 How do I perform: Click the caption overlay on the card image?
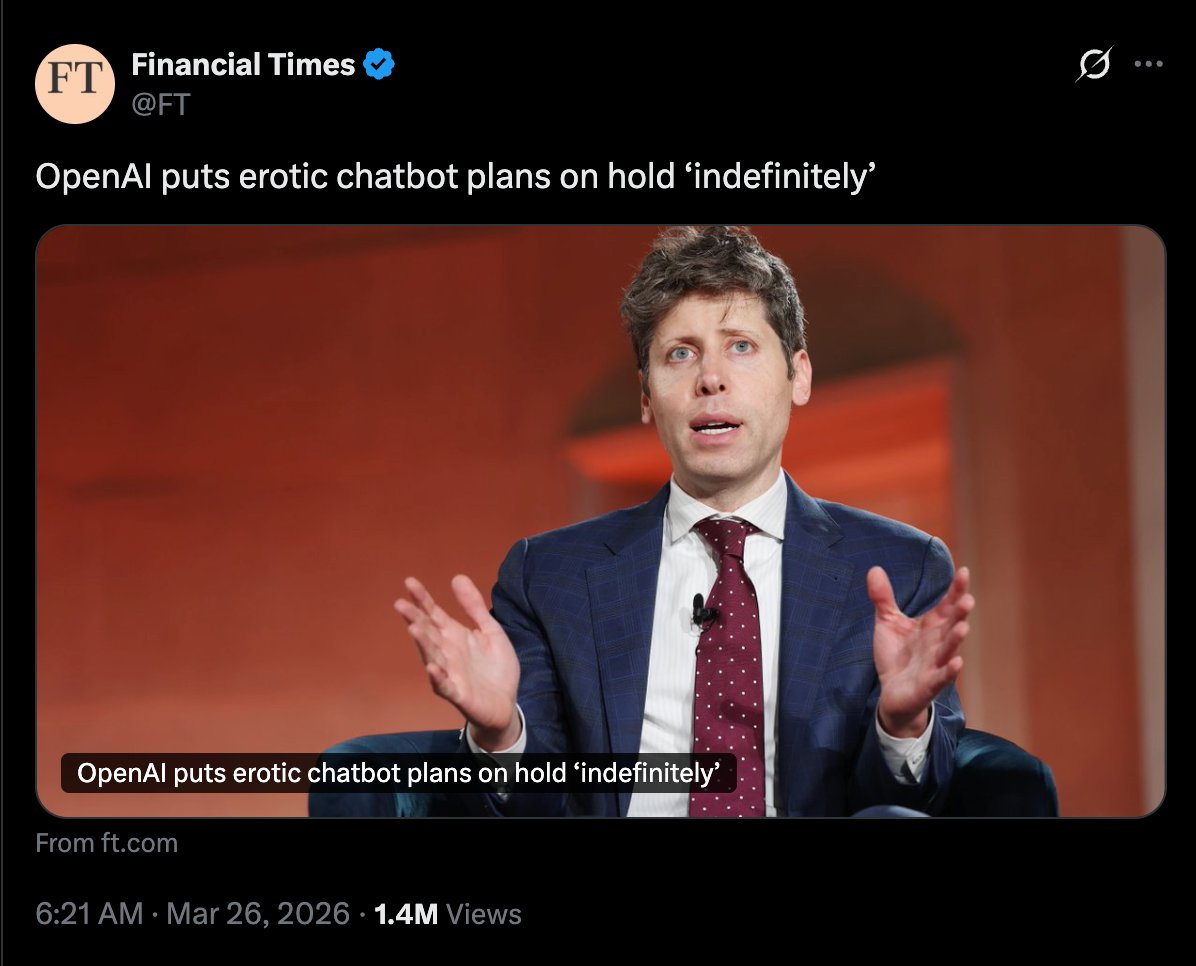click(398, 773)
